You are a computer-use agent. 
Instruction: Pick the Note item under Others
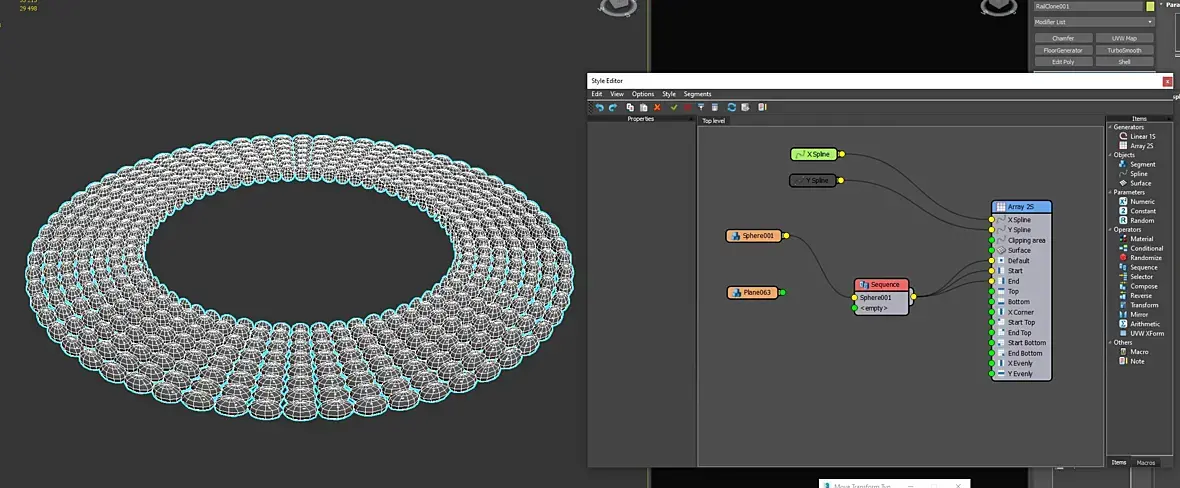pos(1132,361)
